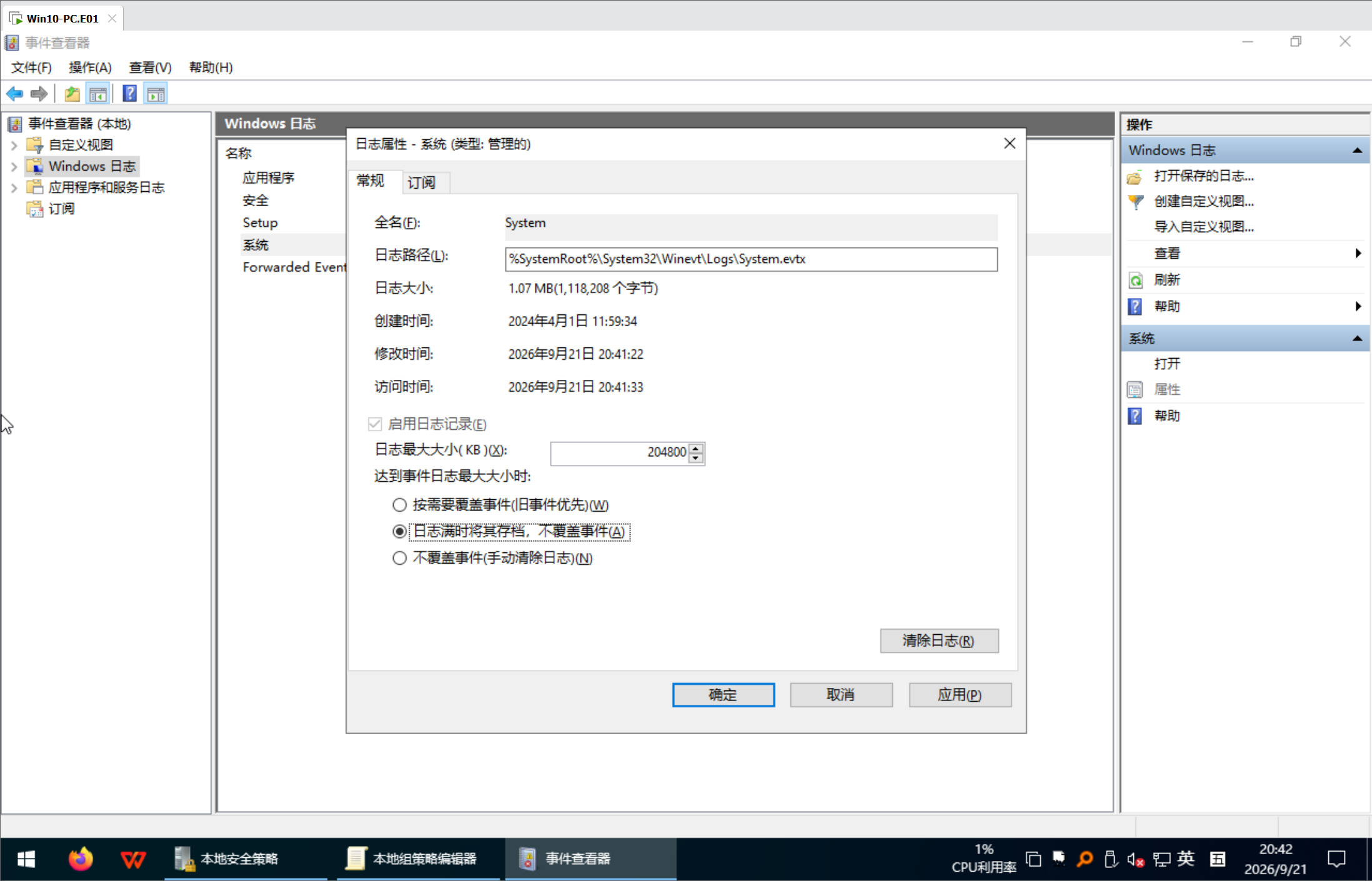This screenshot has width=1372, height=881.
Task: Select the 安全 log in the list
Action: click(256, 201)
